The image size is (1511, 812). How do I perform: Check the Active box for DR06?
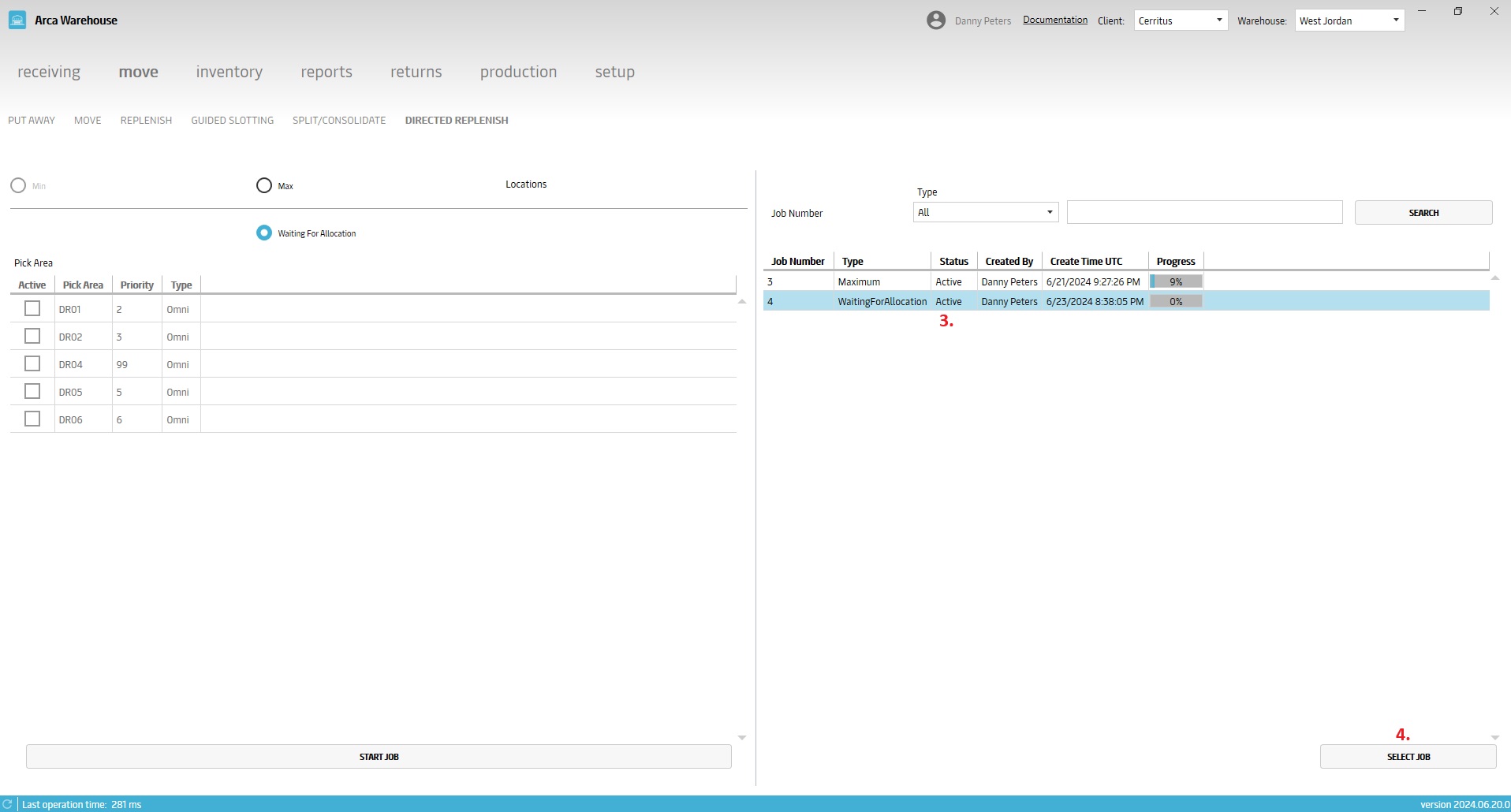coord(32,419)
